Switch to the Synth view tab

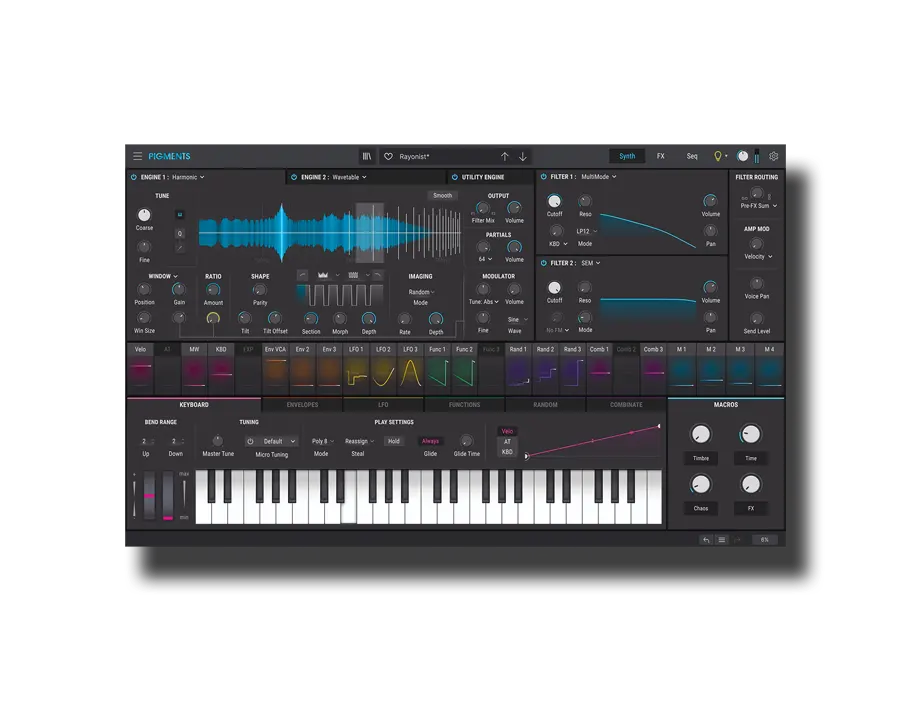627,156
